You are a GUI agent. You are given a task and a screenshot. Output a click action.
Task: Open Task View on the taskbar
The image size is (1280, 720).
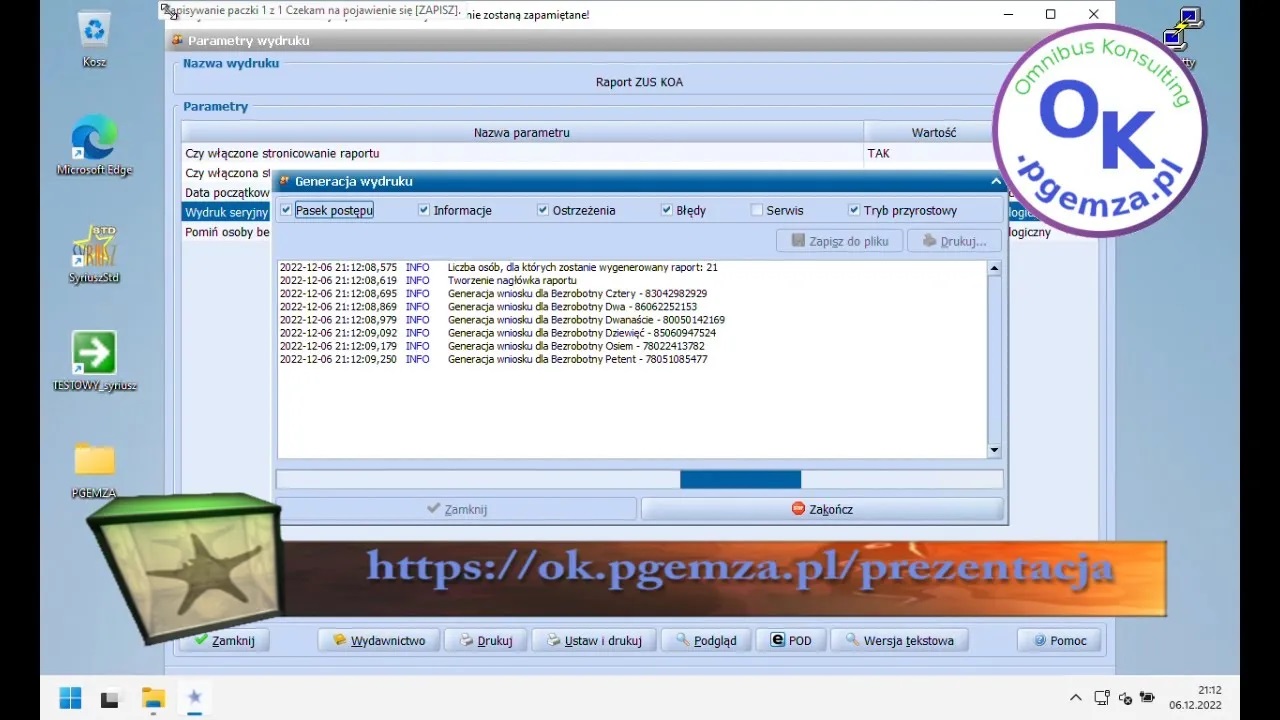111,698
